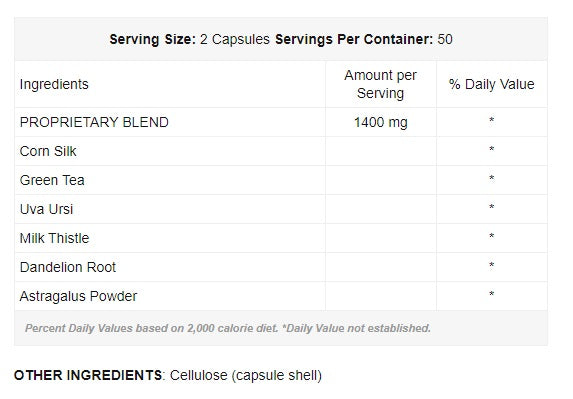Image resolution: width=573 pixels, height=399 pixels.
Task: Click the Serving Size label
Action: point(153,39)
